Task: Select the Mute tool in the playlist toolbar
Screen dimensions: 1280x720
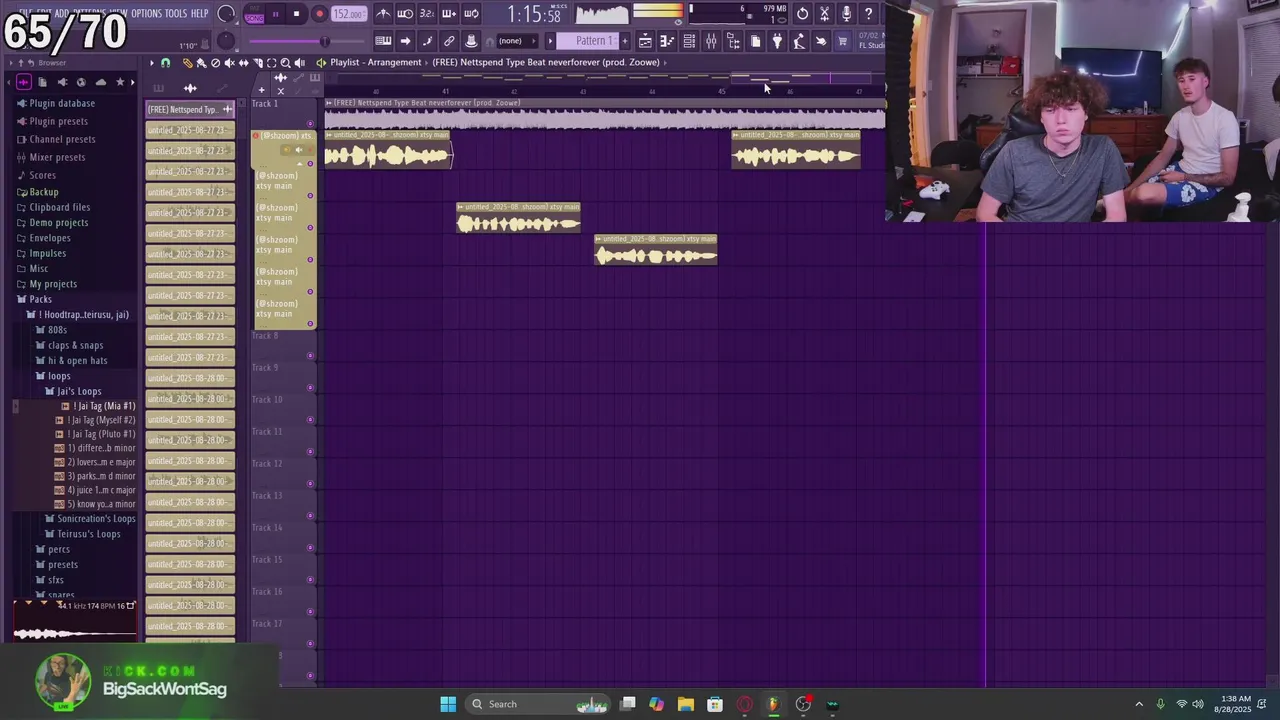Action: (229, 63)
